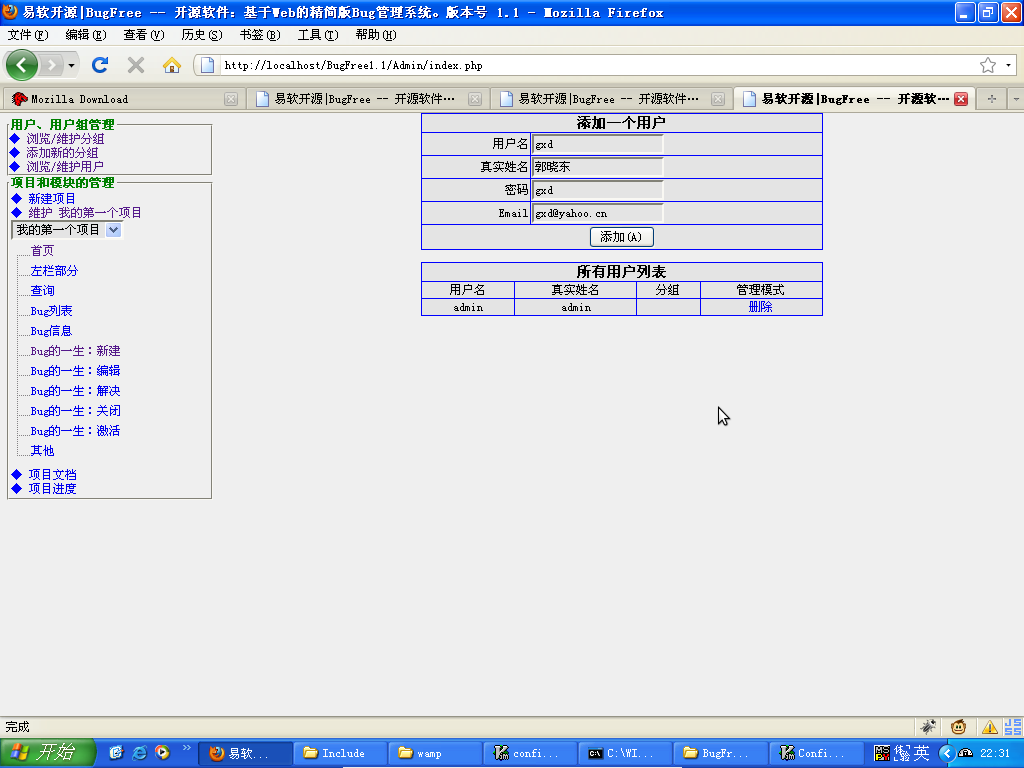The image size is (1024, 768).
Task: Go back with the green back arrow
Action: click(22, 65)
